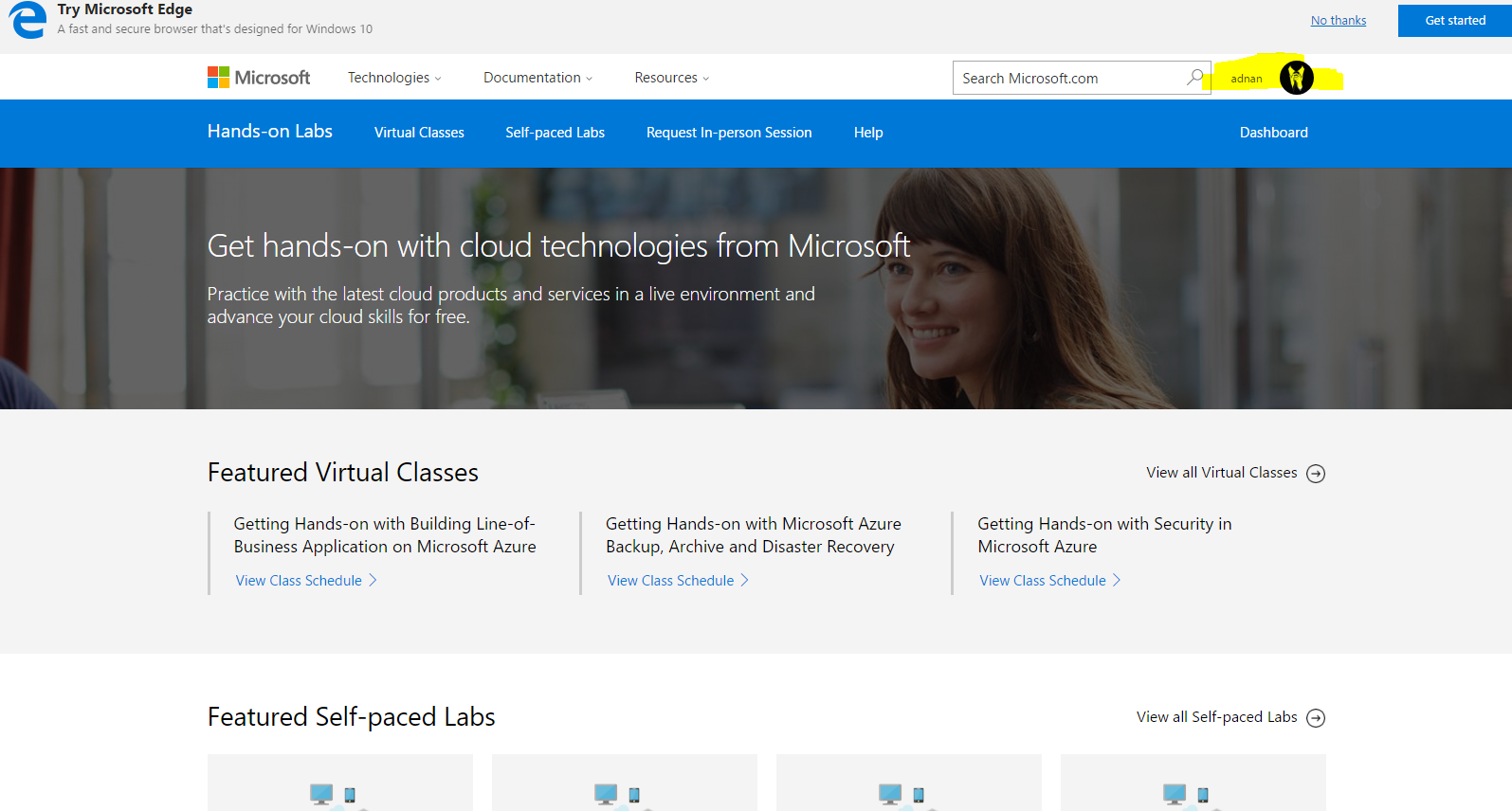Open the third self-paced lab card thumbnail
This screenshot has height=811, width=1512.
(x=909, y=783)
